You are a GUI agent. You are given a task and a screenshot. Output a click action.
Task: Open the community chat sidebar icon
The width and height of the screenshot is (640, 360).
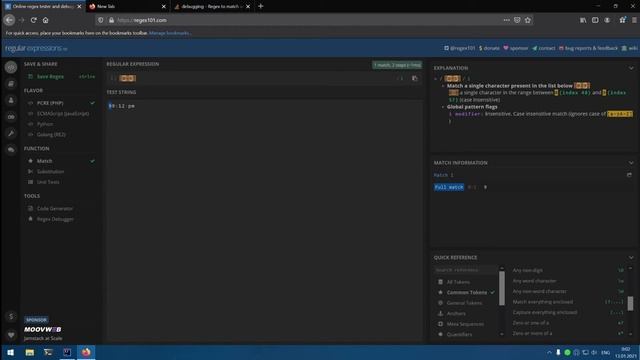click(x=11, y=150)
